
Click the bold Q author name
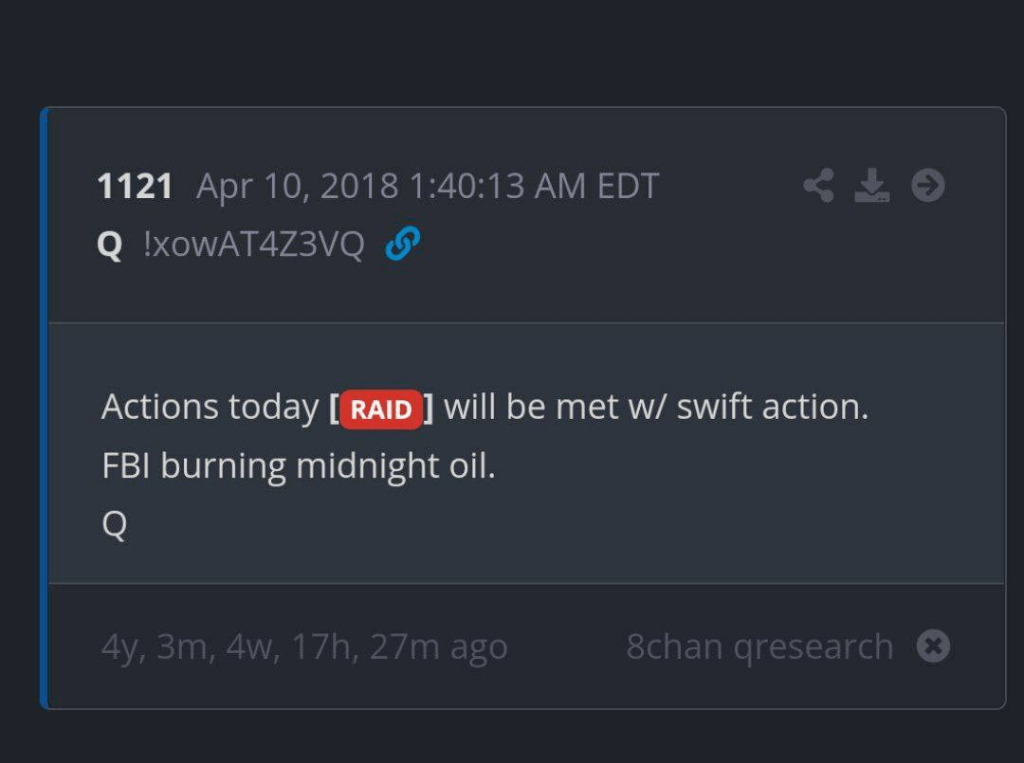(110, 245)
